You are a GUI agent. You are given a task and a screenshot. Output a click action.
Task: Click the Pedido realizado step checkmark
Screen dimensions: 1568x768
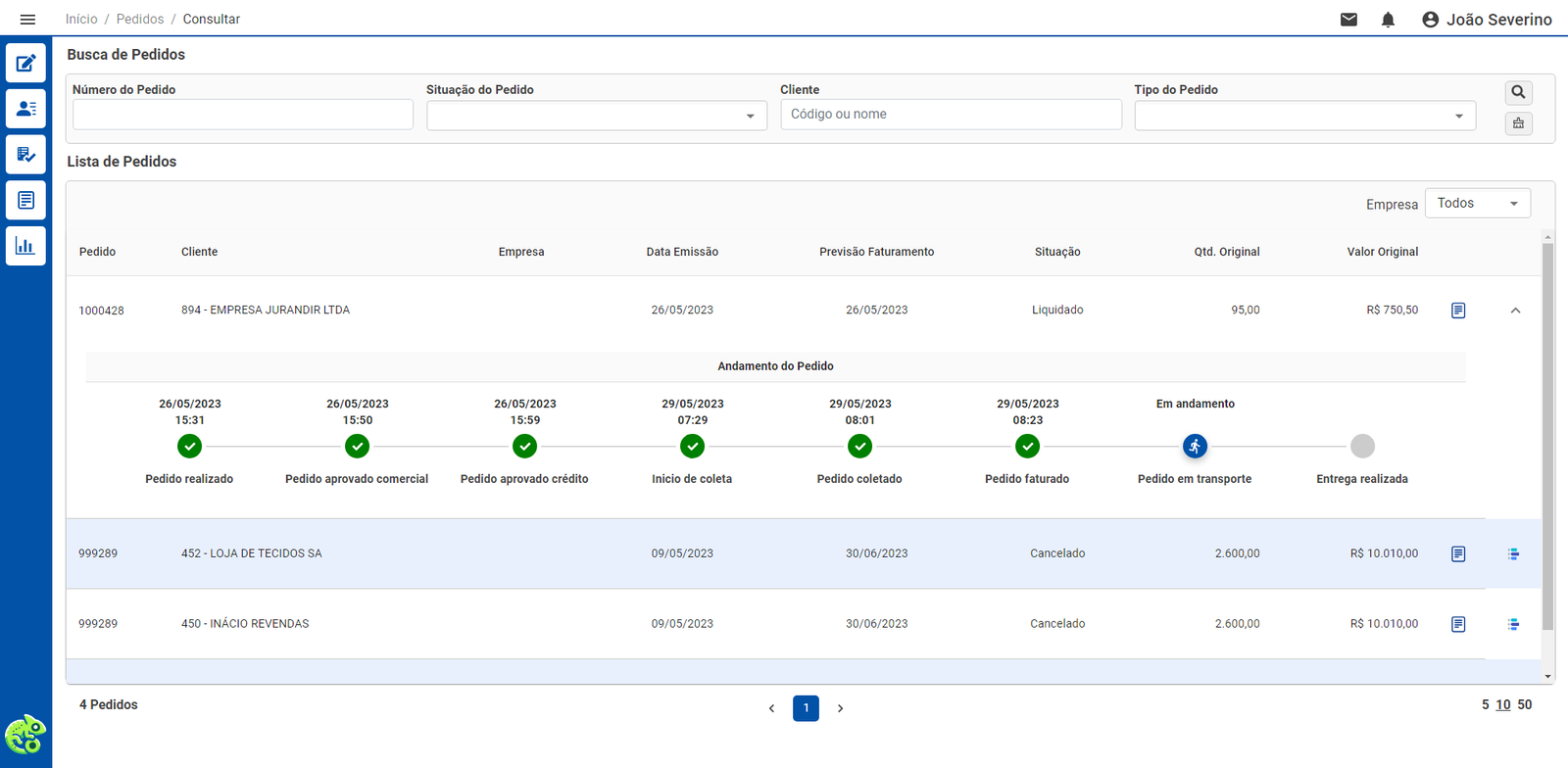click(190, 447)
